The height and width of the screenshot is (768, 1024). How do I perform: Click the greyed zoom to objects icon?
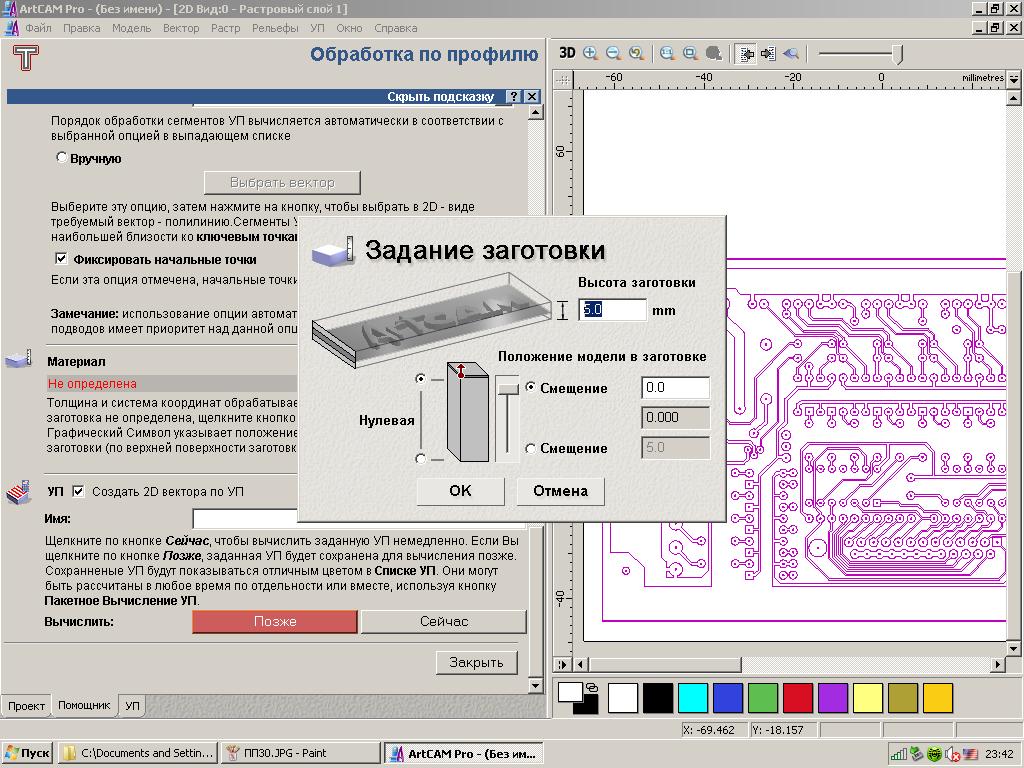[x=714, y=54]
